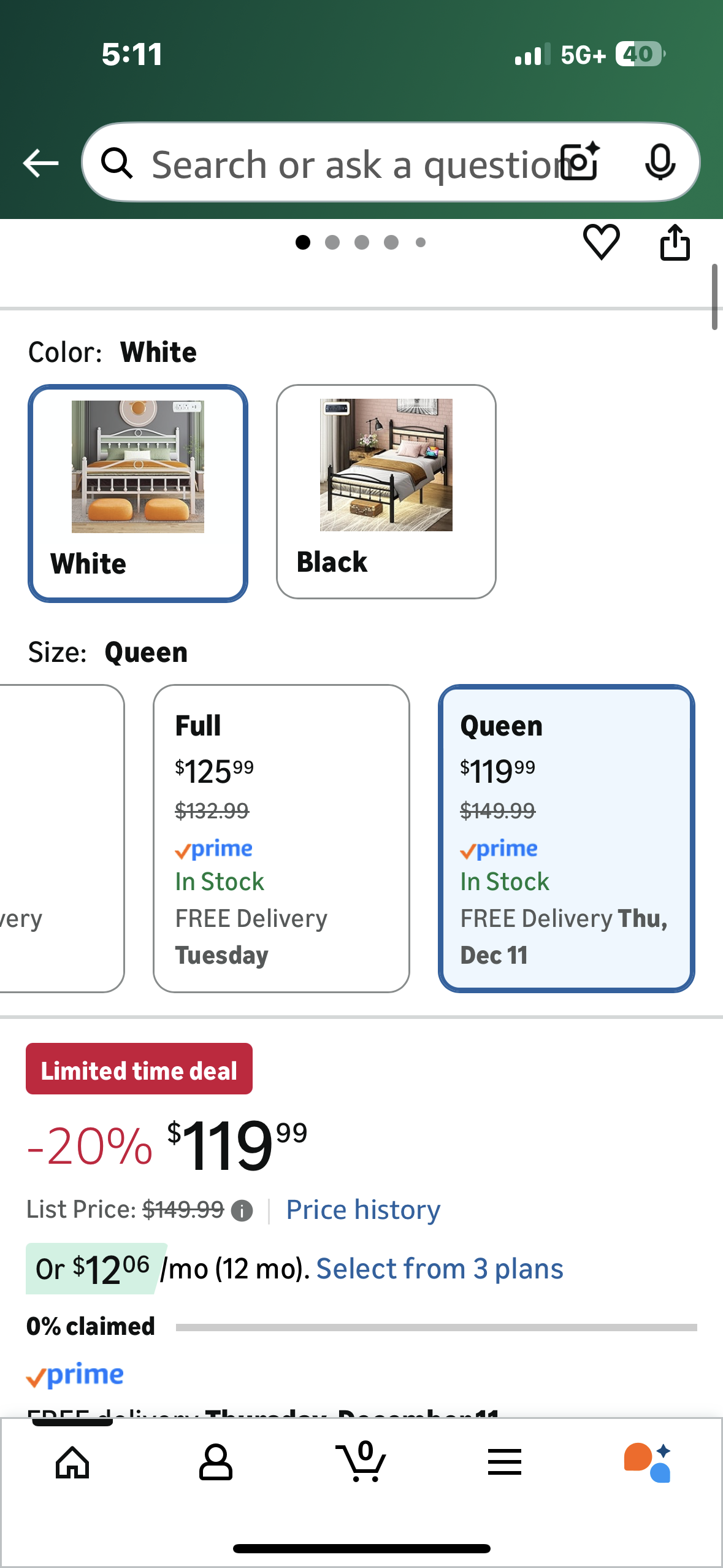
Task: Tap the info icon next to List Price
Action: [242, 1210]
